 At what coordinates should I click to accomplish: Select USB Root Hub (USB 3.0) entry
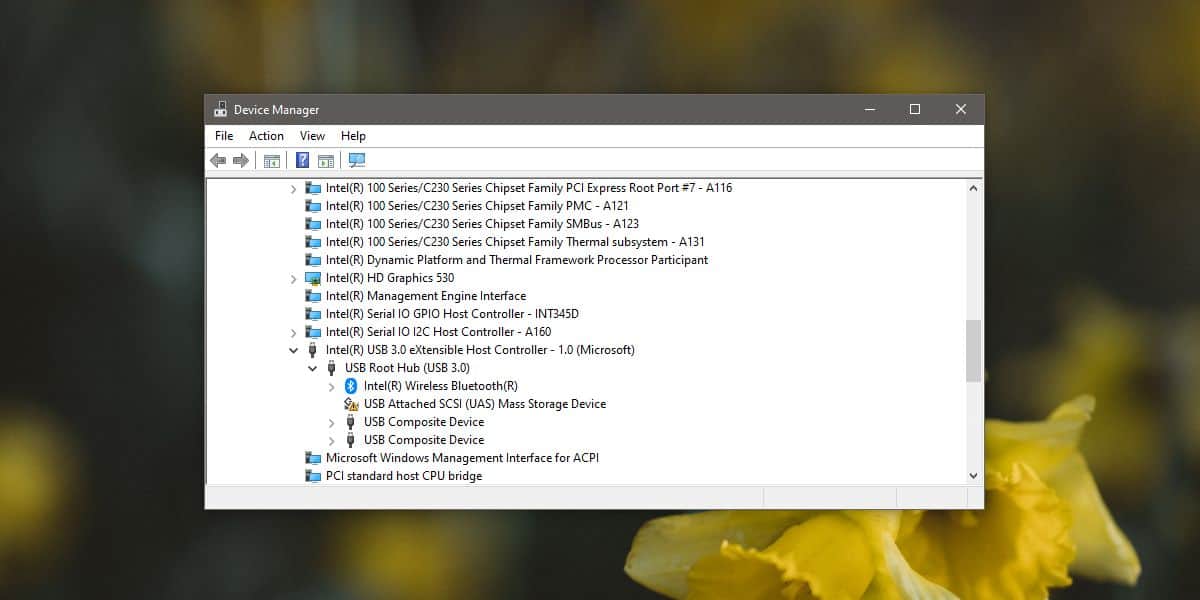coord(407,368)
